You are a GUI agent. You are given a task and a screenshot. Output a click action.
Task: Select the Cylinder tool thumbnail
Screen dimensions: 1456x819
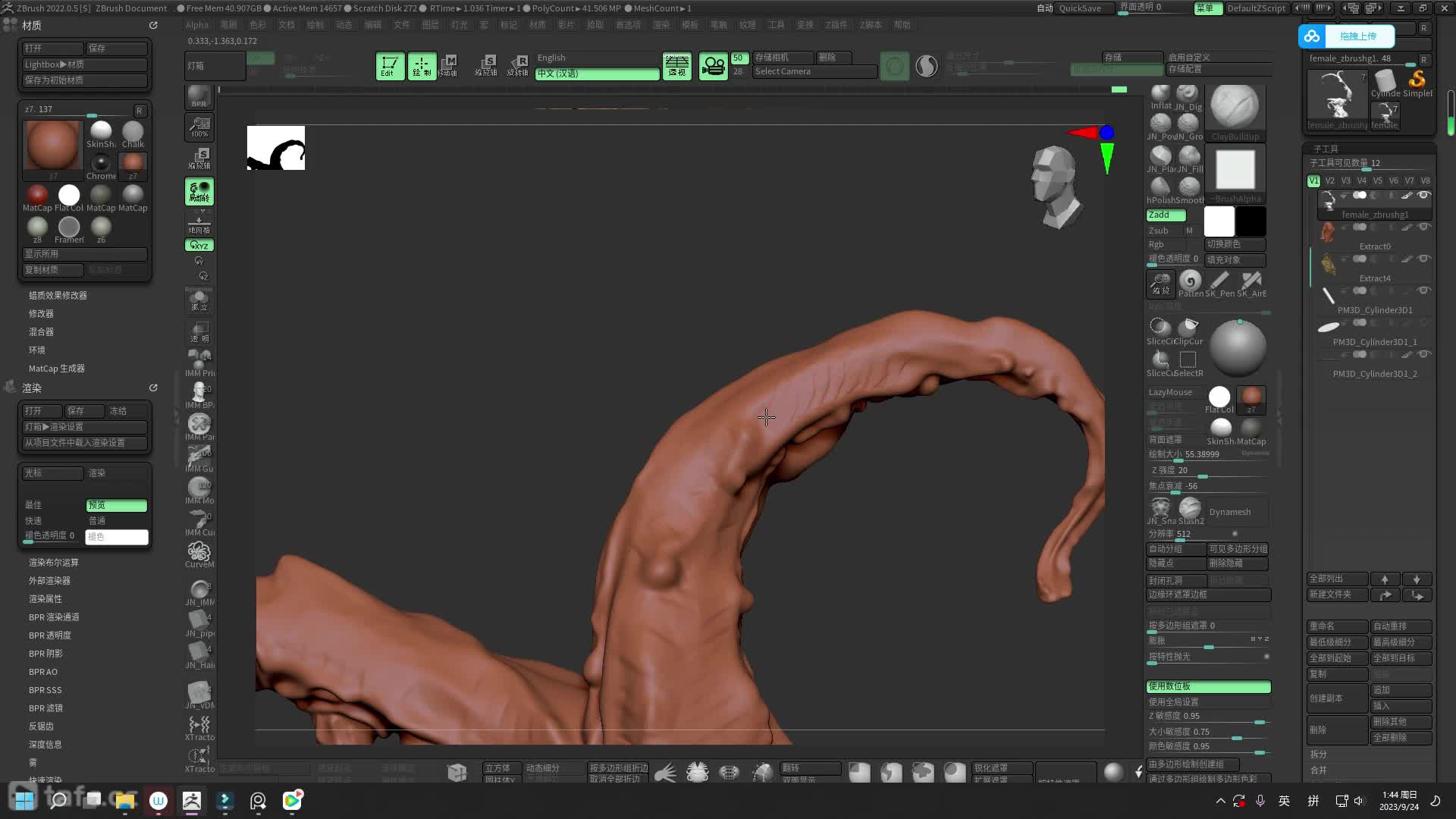tap(1385, 83)
